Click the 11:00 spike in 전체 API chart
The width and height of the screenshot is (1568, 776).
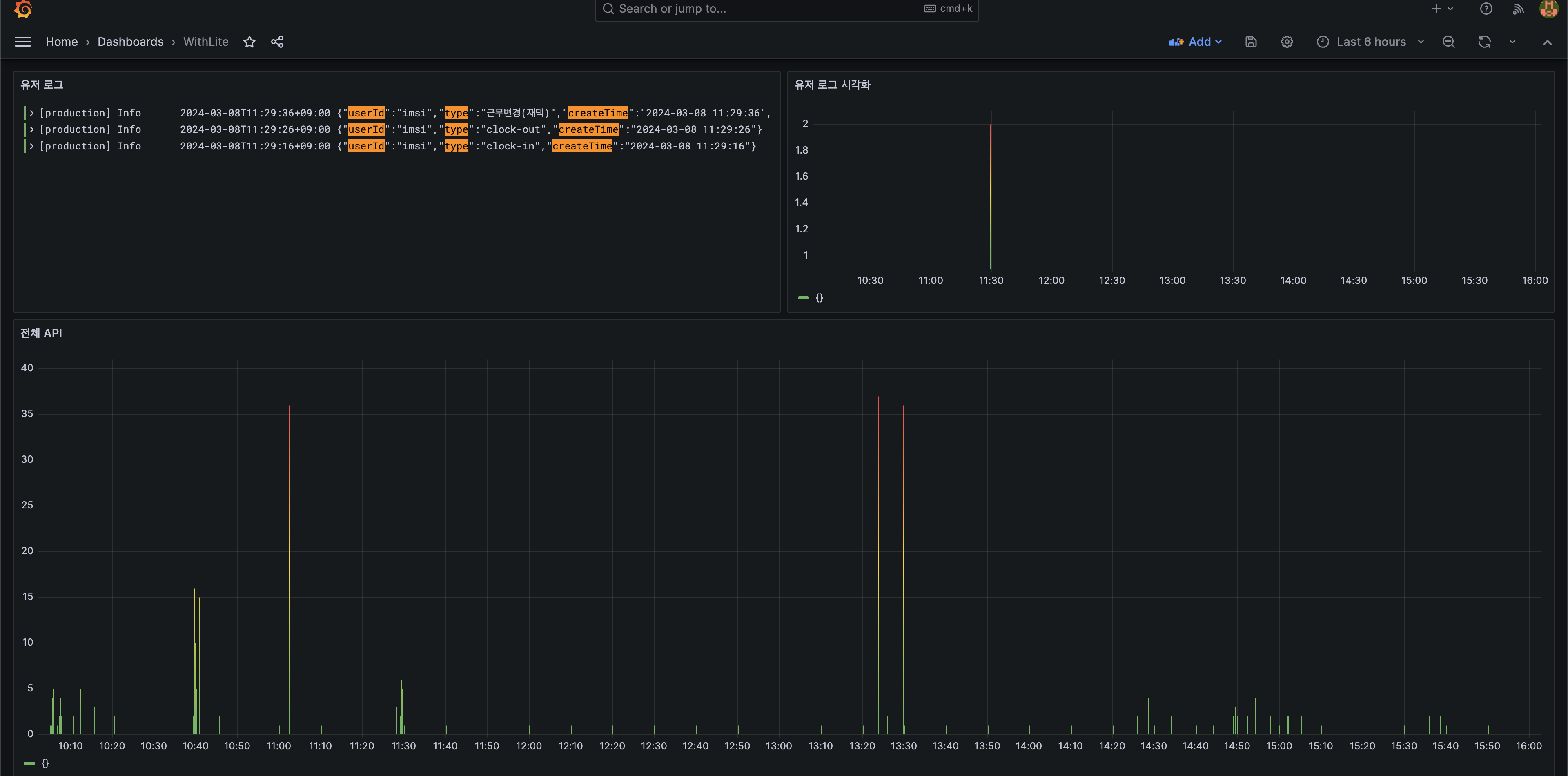coord(289,569)
